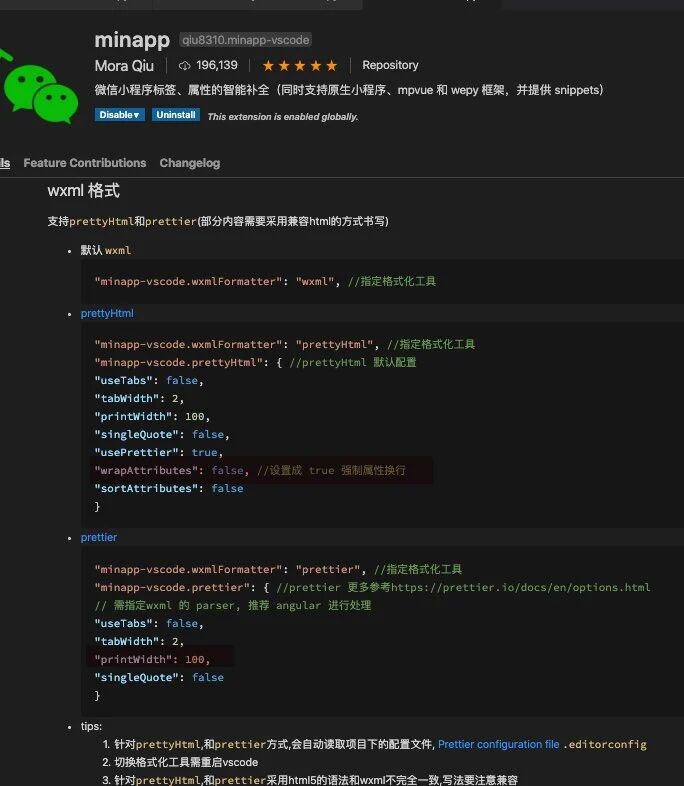Click the .editorconfig text
The height and width of the screenshot is (786, 684).
point(605,744)
